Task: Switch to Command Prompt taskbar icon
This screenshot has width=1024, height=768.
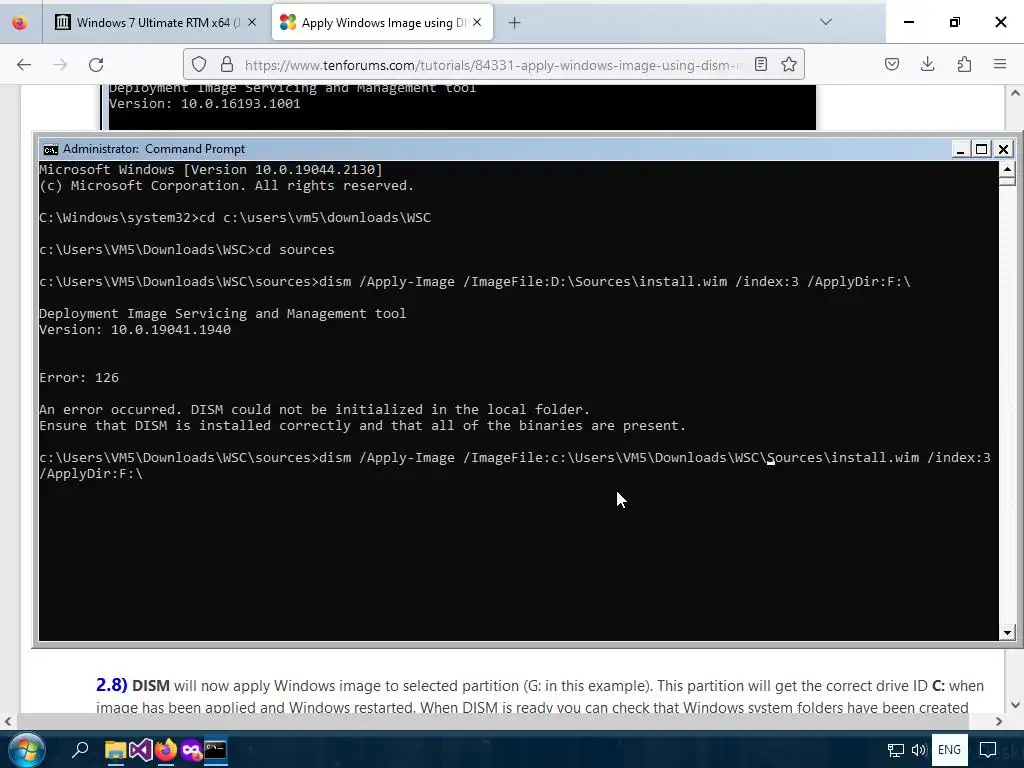Action: click(216, 750)
